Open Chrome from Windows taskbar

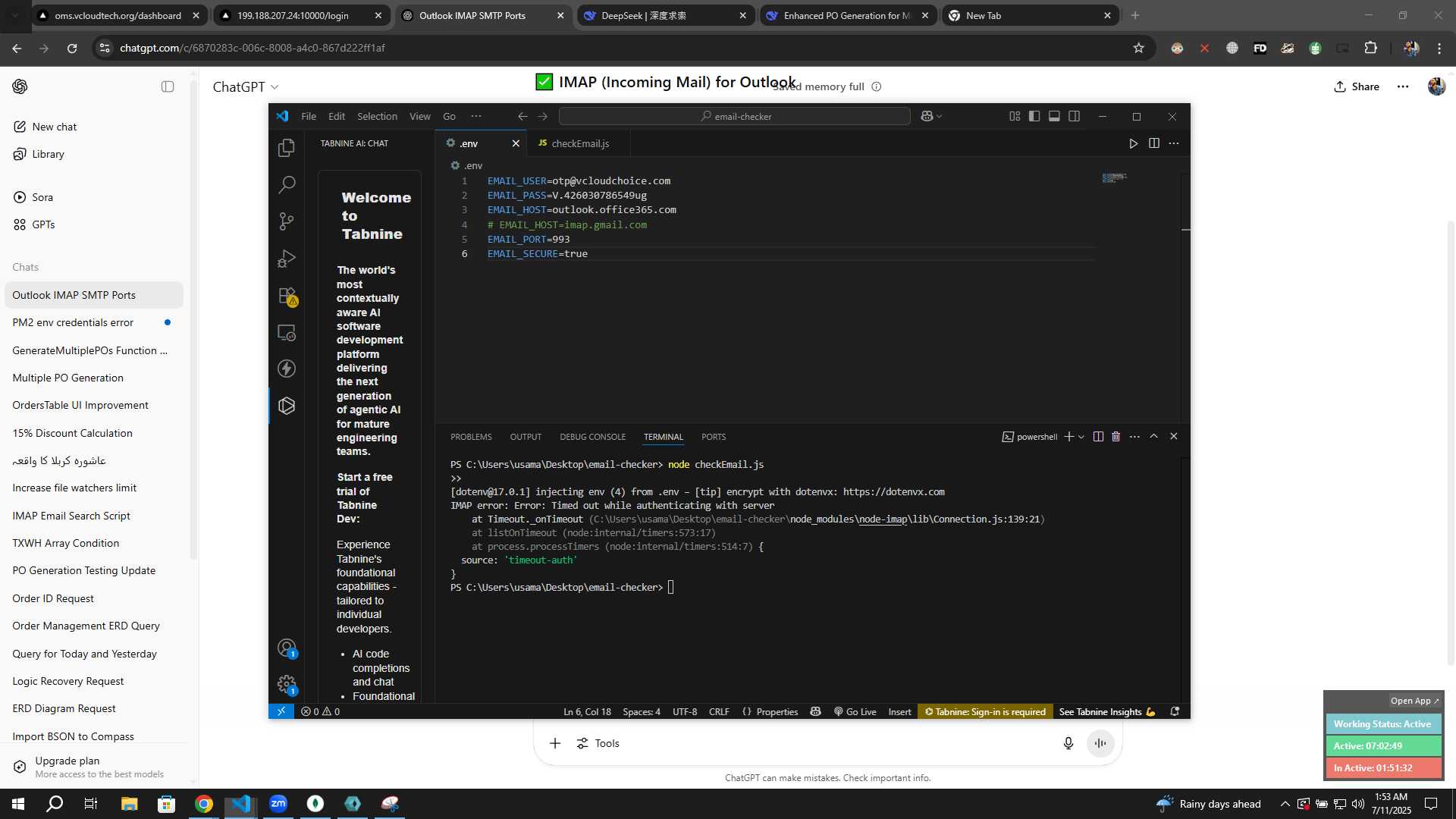(204, 804)
